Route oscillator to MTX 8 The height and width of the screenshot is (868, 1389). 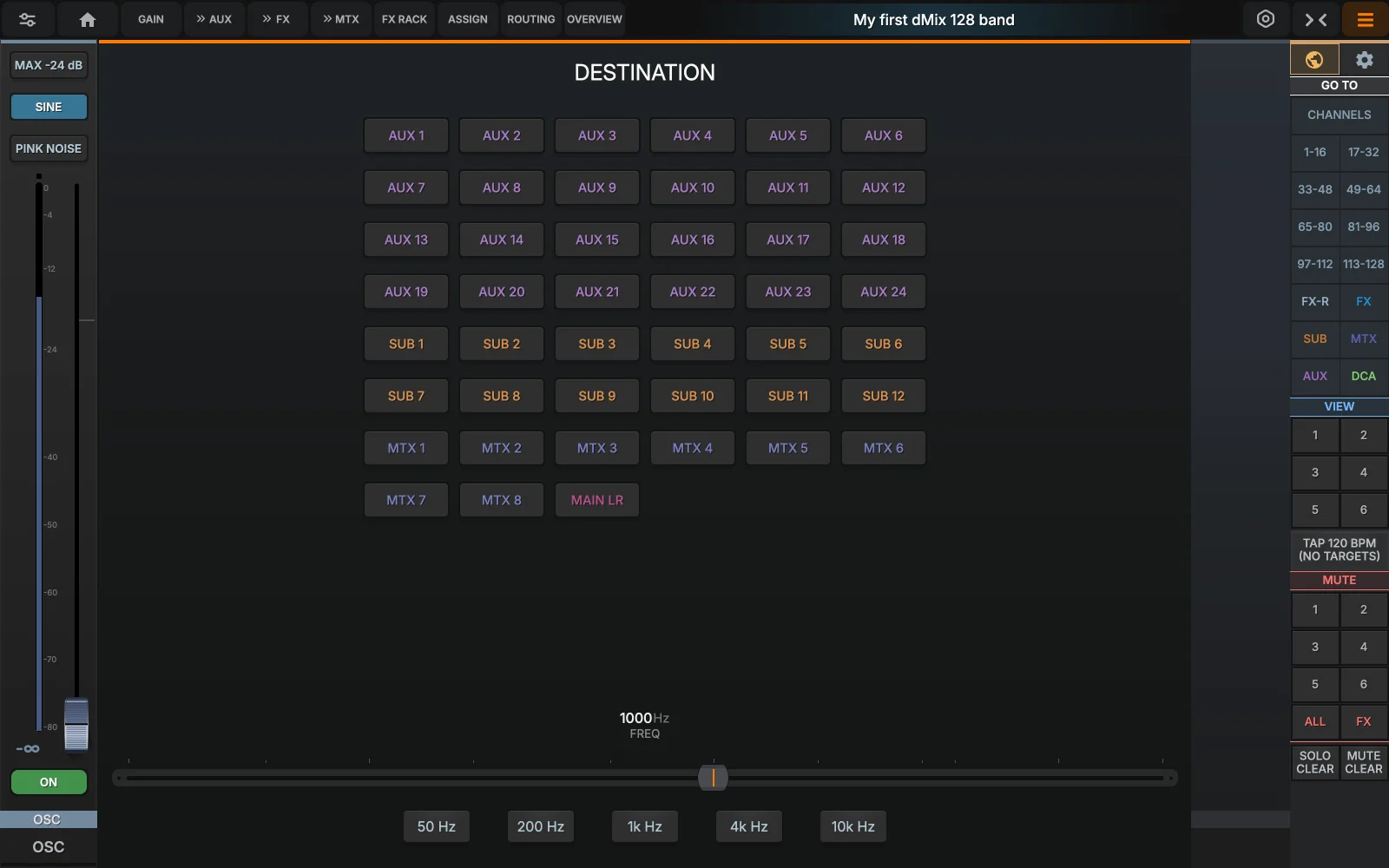pos(502,500)
